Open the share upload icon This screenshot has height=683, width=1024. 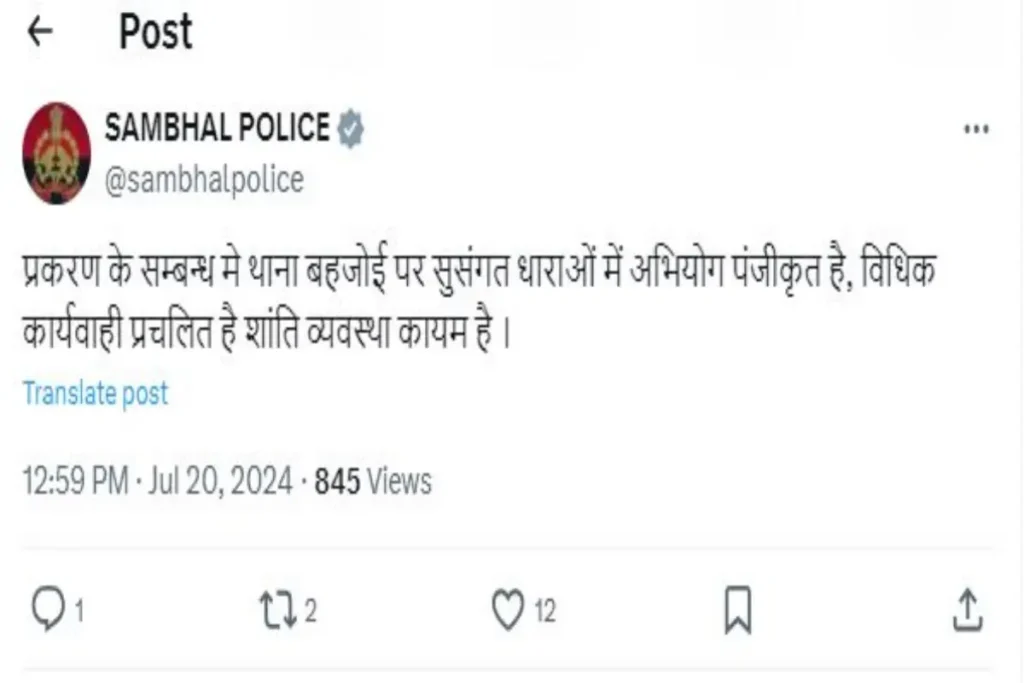click(x=968, y=610)
